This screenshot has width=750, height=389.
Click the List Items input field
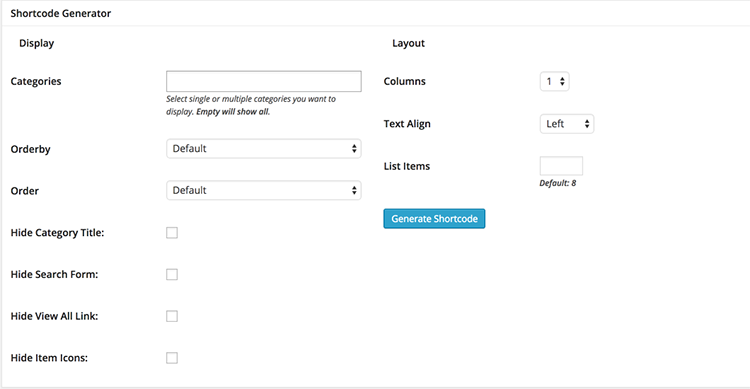[561, 166]
